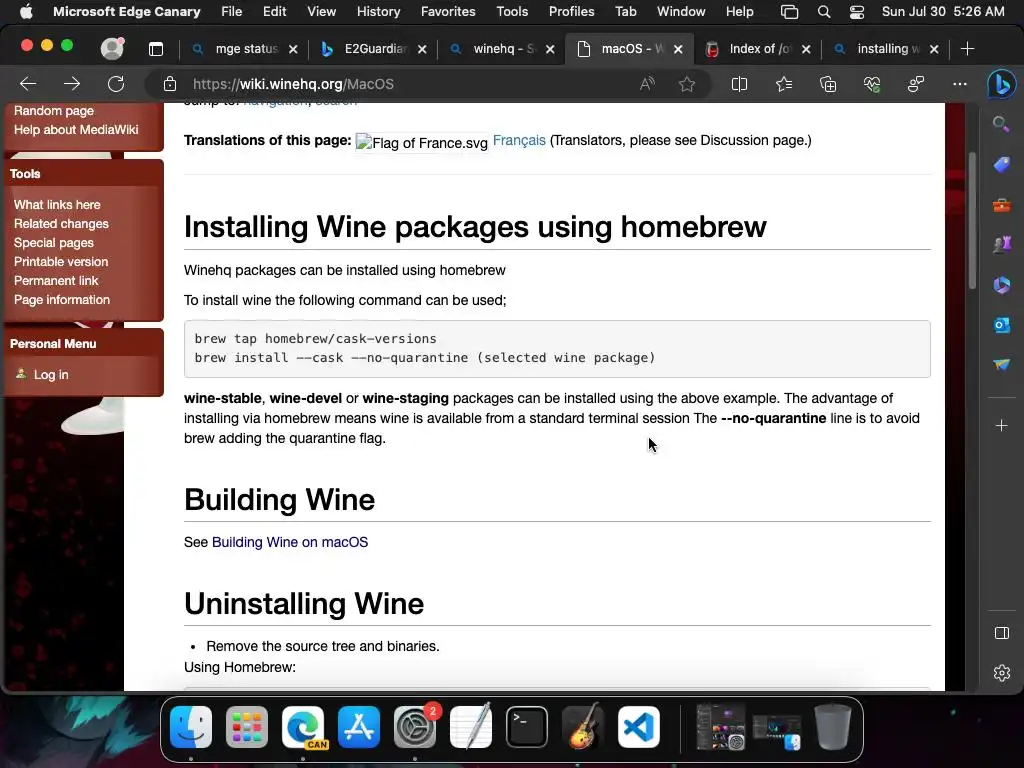Open Terminal from the Dock

(x=526, y=727)
